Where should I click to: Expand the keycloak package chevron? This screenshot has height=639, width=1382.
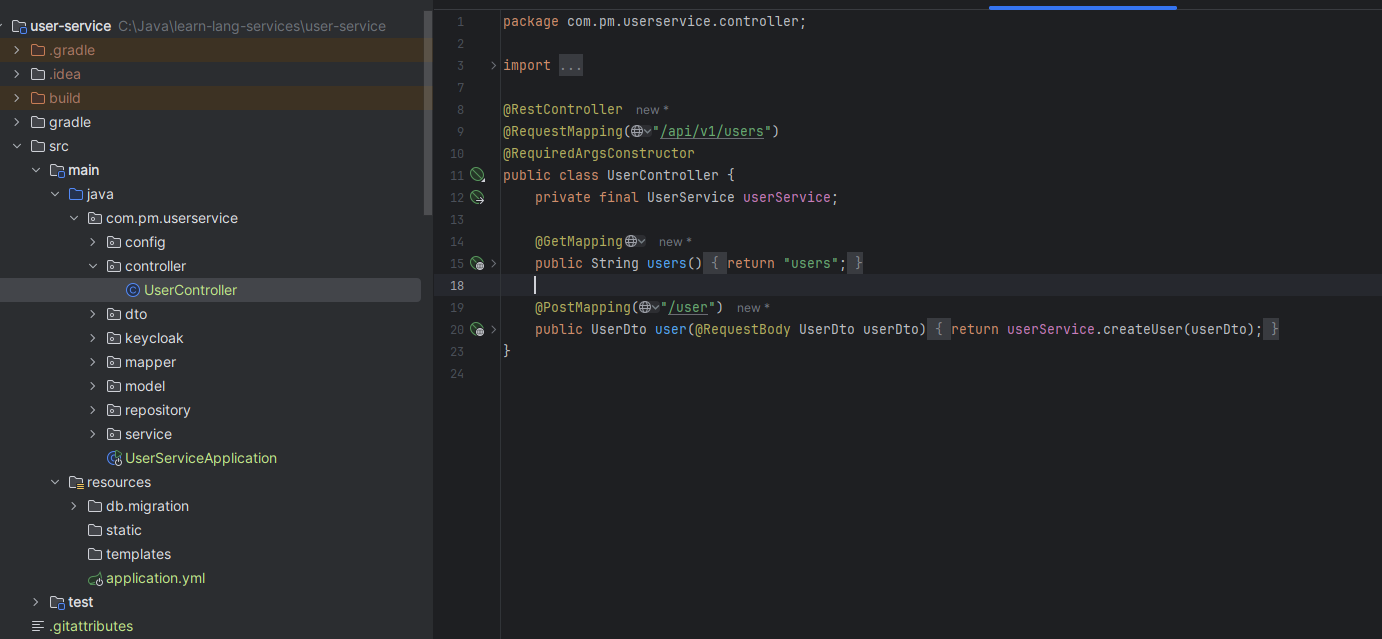point(93,338)
